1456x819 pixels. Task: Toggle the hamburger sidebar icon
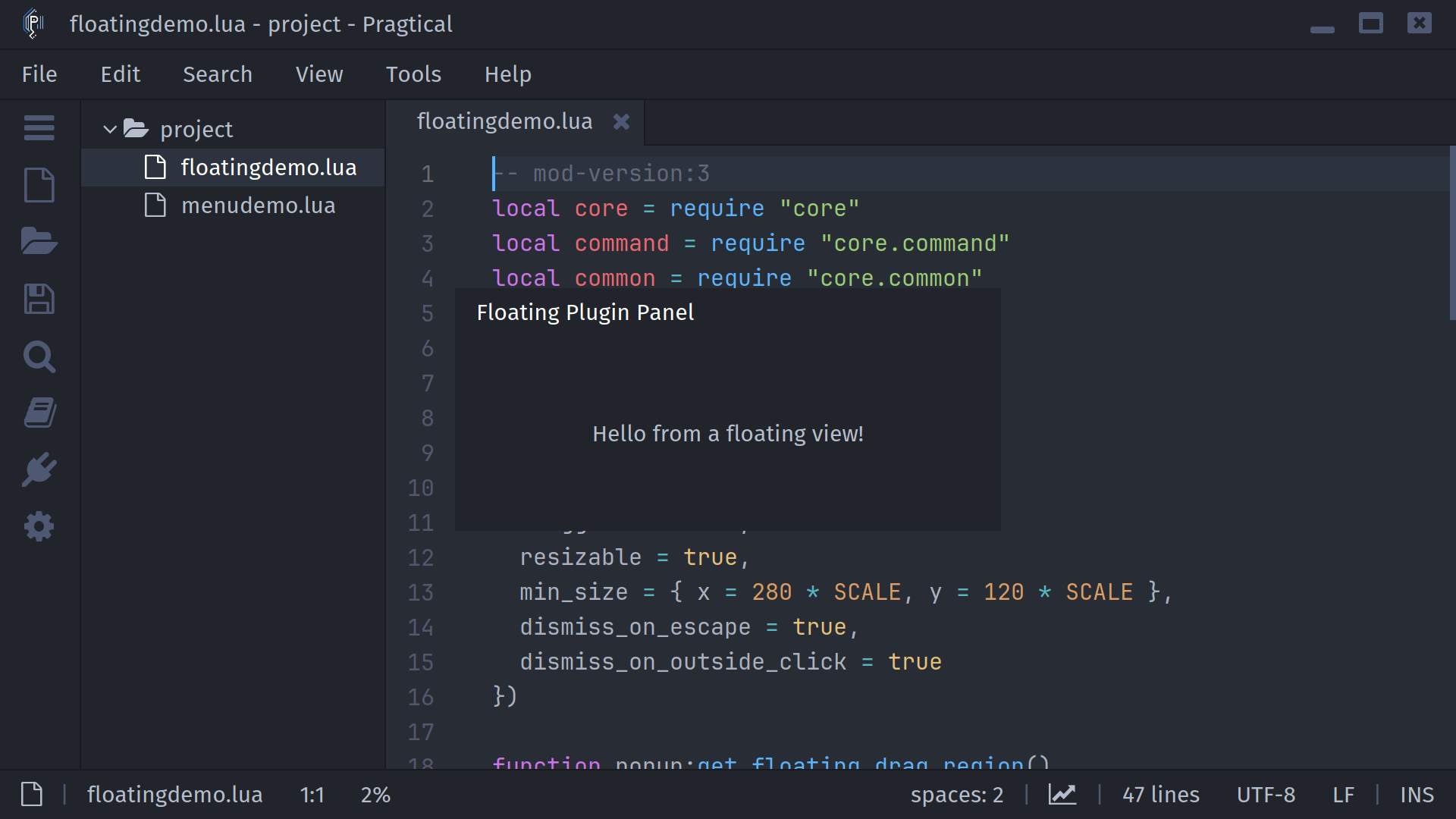coord(39,128)
